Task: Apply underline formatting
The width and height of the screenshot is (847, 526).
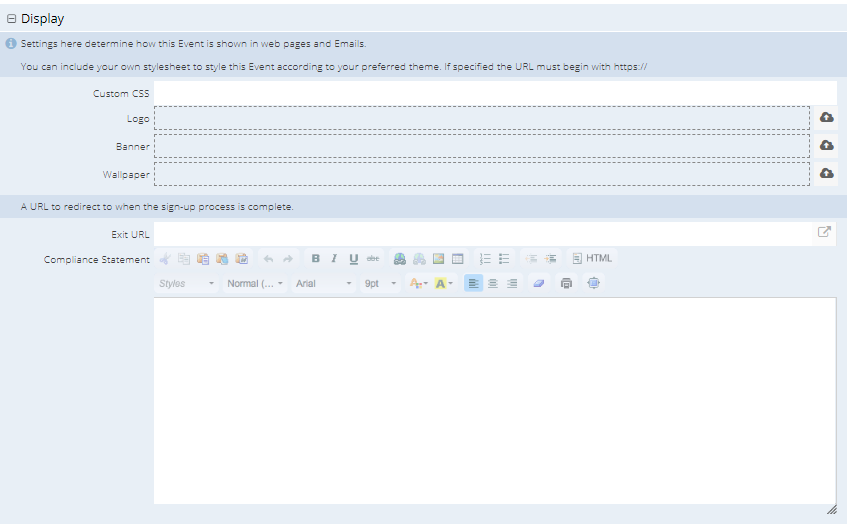Action: click(353, 258)
